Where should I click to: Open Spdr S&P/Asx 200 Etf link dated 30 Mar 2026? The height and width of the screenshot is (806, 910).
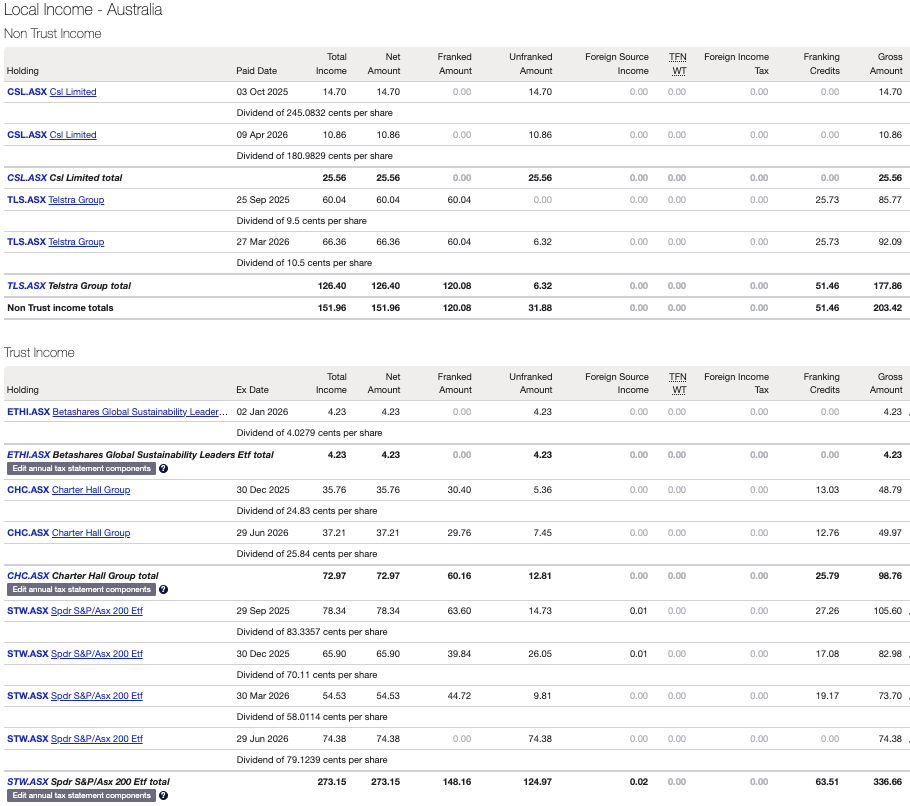tap(97, 696)
